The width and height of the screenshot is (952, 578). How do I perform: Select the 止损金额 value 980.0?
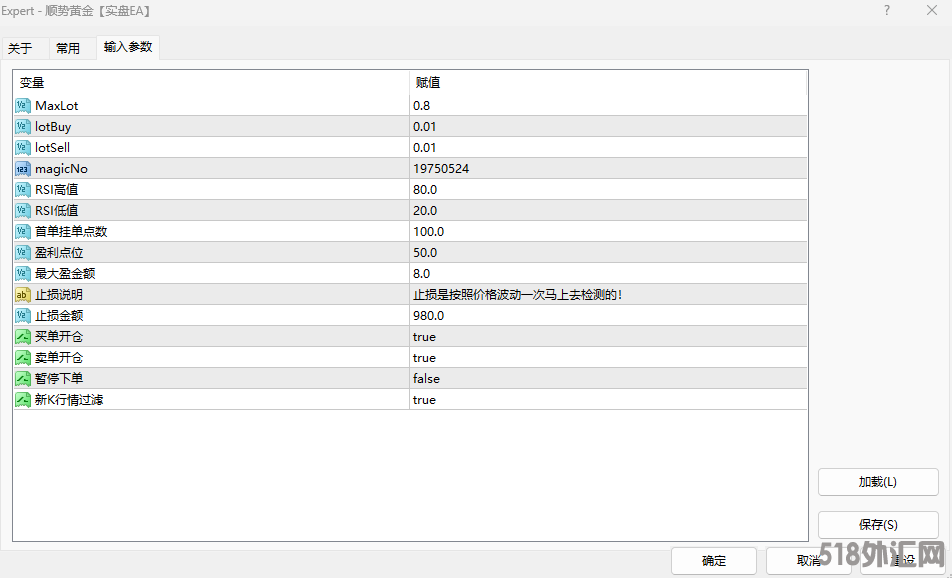click(x=429, y=316)
